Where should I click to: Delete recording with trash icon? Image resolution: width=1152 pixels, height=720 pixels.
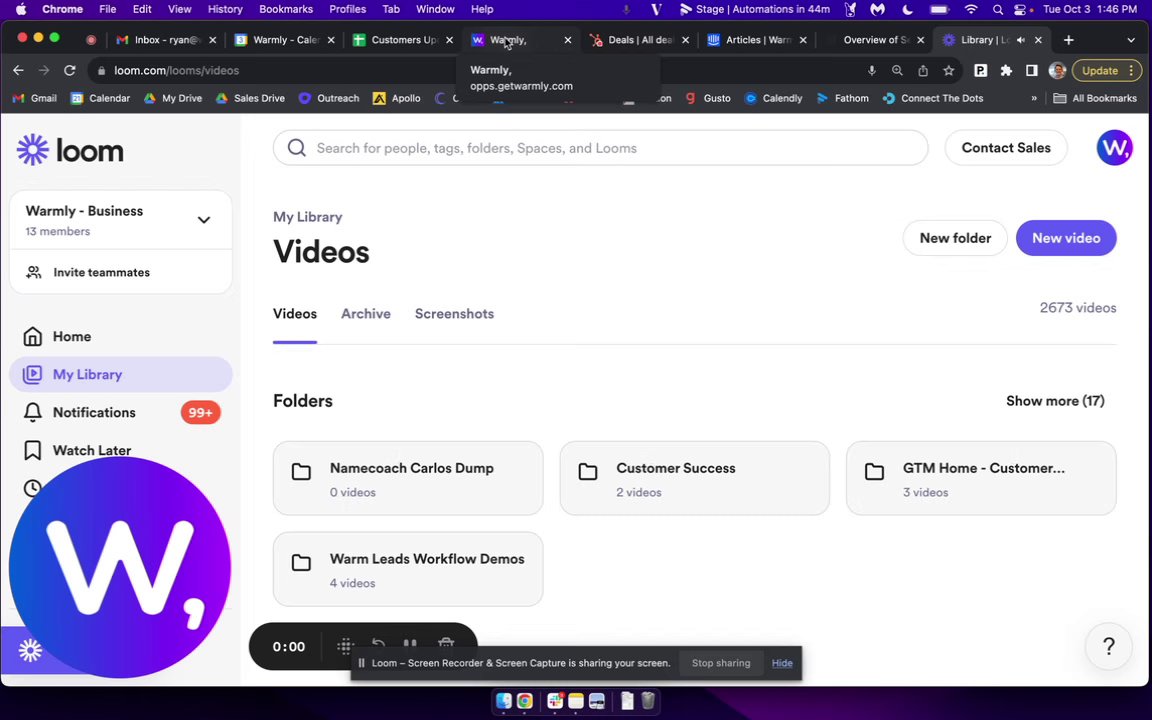coord(446,644)
